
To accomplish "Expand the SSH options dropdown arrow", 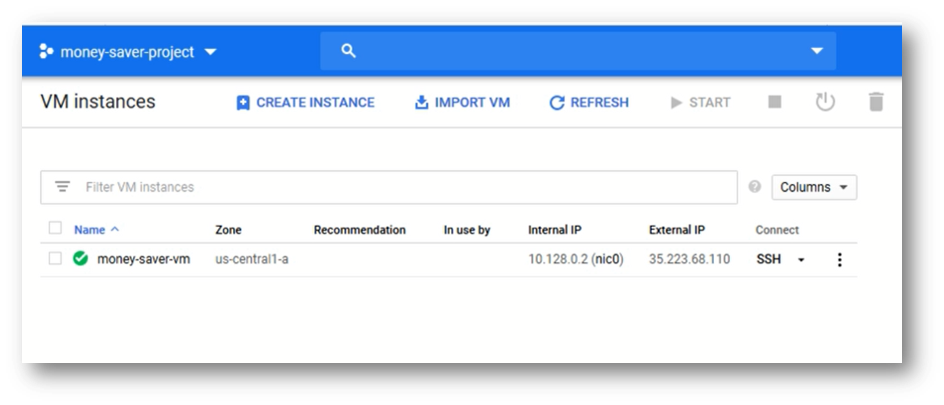I will (801, 260).
